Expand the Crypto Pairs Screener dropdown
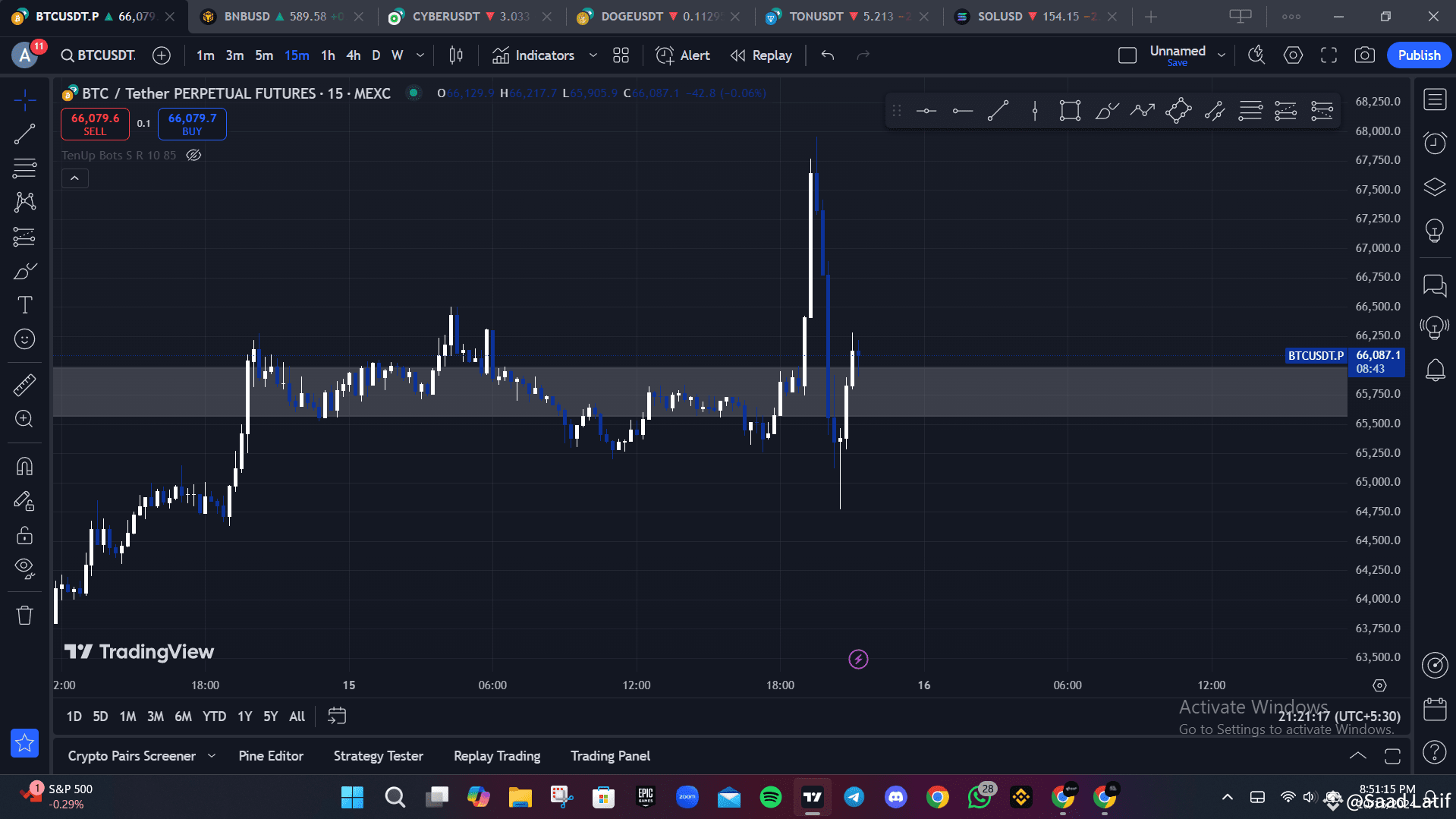The height and width of the screenshot is (819, 1456). click(x=212, y=756)
